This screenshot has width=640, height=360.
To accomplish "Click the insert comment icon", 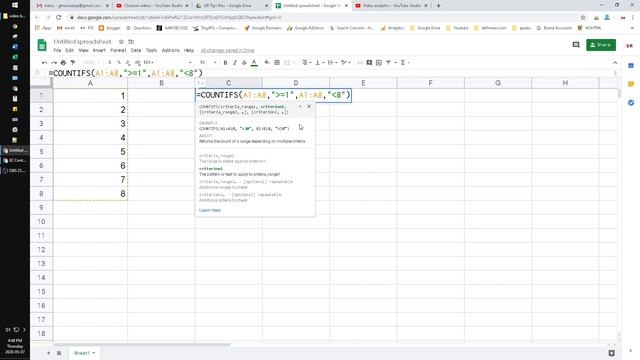I will pos(369,62).
